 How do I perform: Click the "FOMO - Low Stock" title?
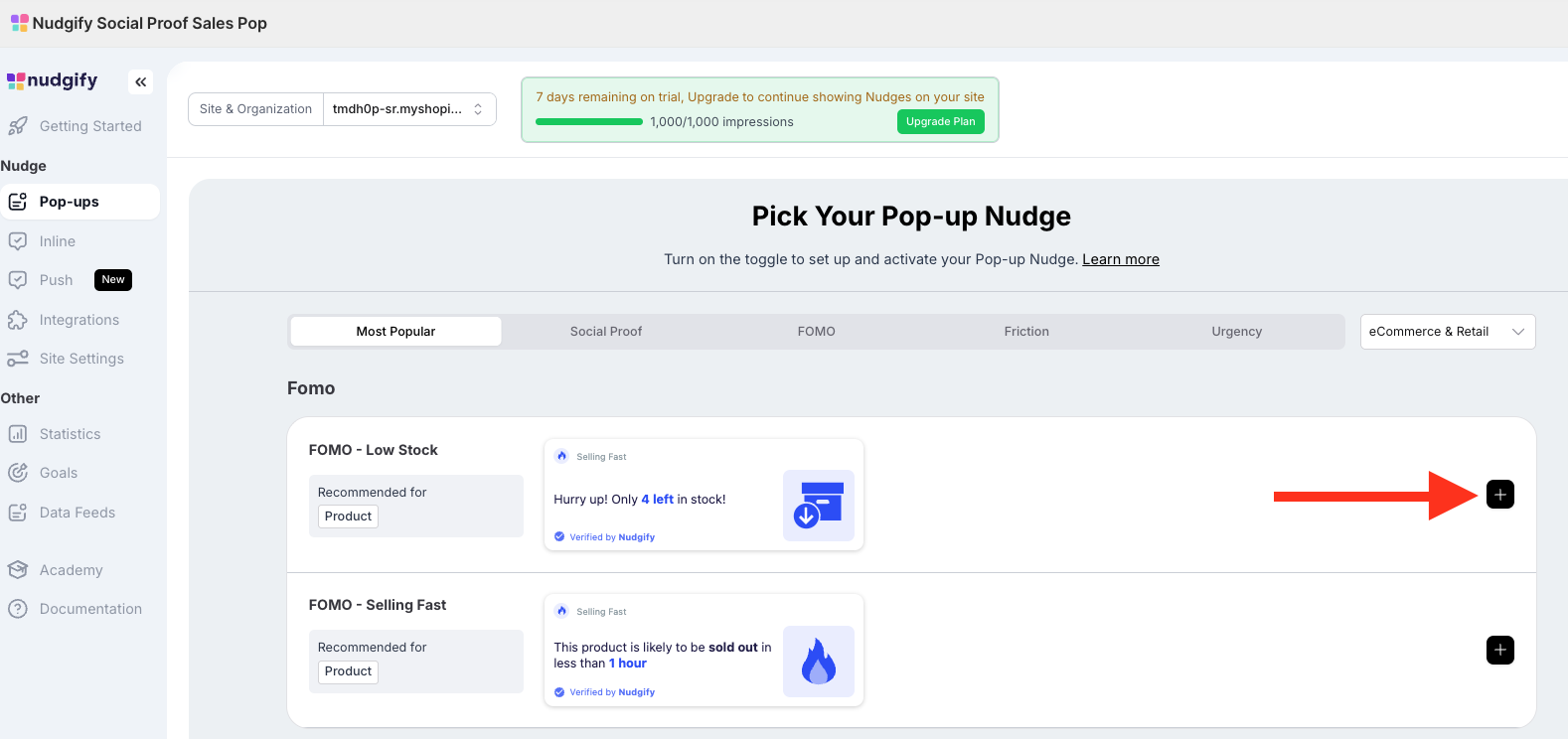(x=374, y=450)
